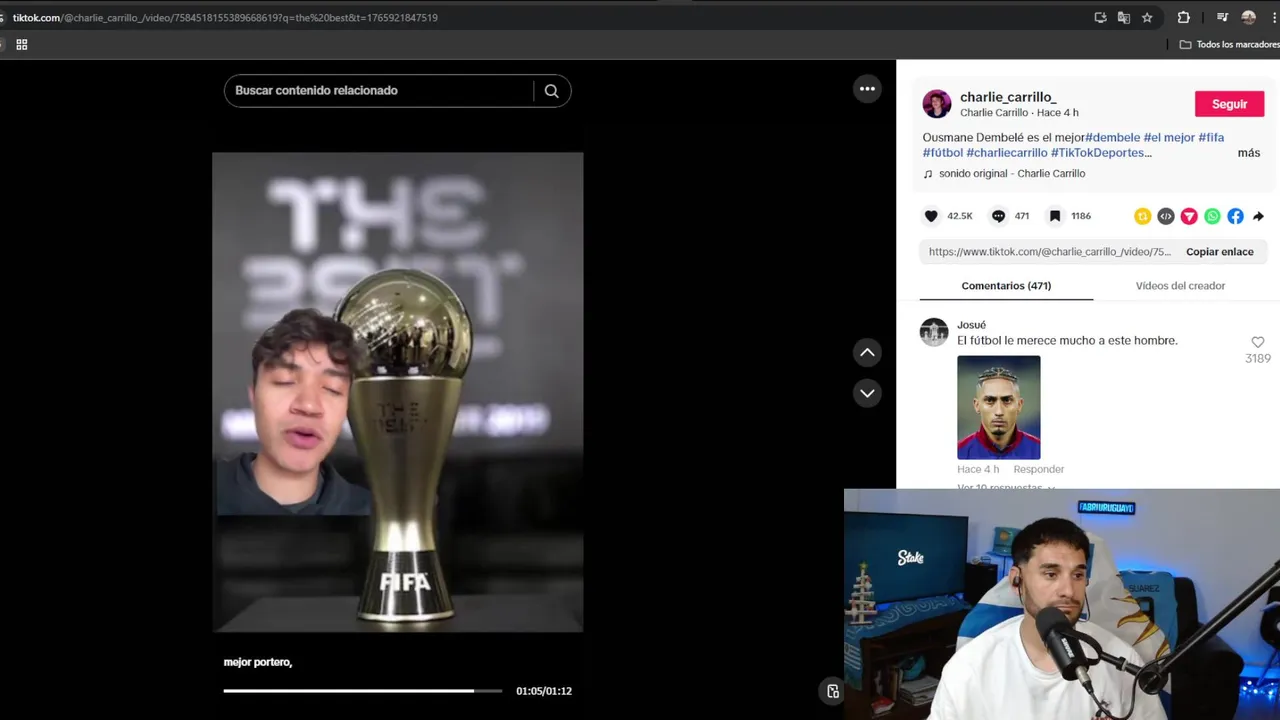Click the TikTok video to pause playback

coord(397,392)
